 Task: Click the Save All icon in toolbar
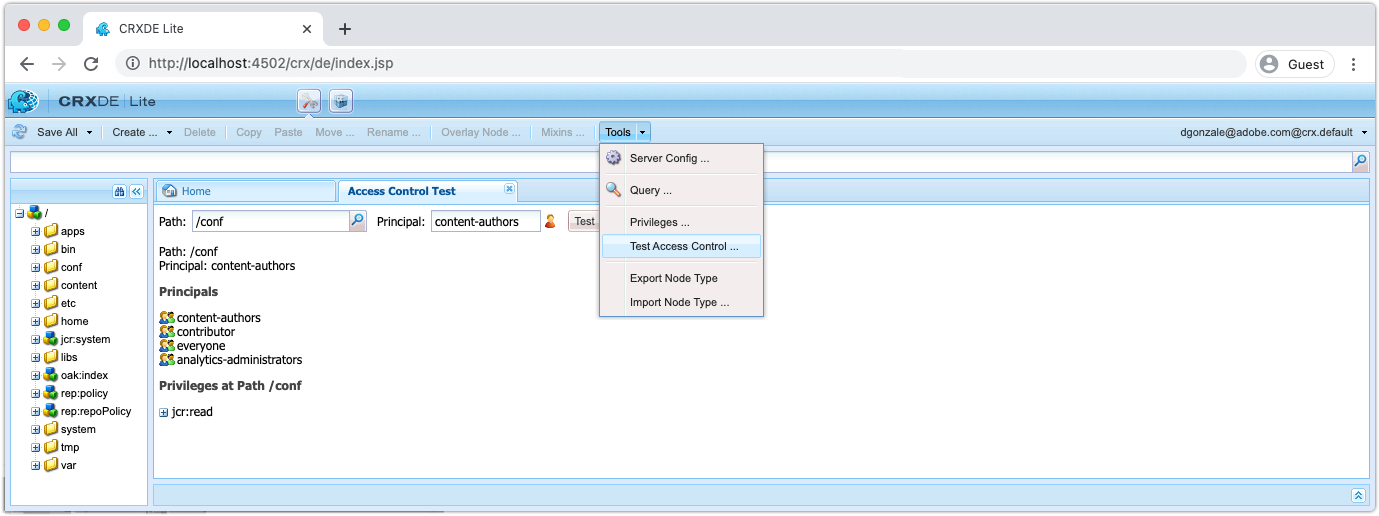click(20, 132)
